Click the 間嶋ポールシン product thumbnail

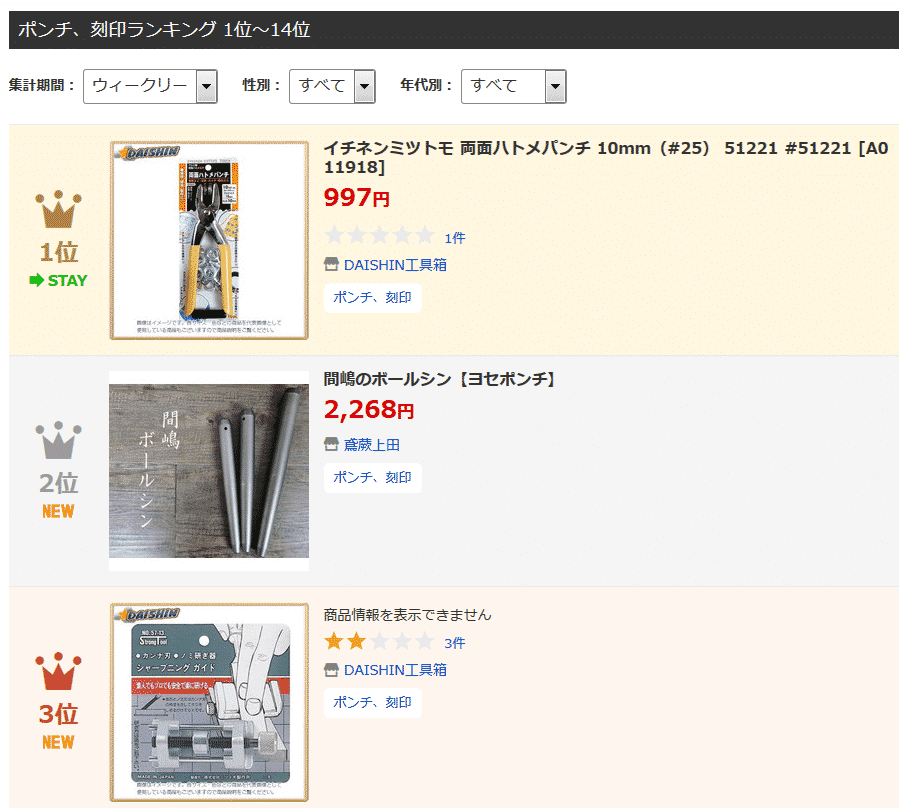(209, 471)
